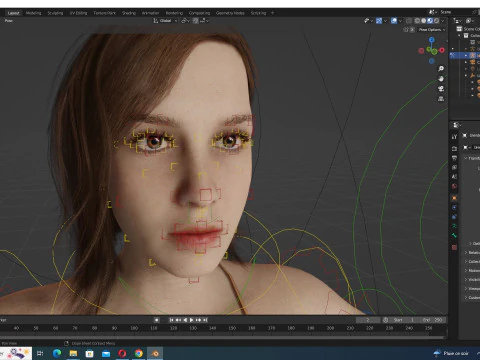Switch to rendered viewport shading
This screenshot has height=360, width=480.
click(x=436, y=21)
